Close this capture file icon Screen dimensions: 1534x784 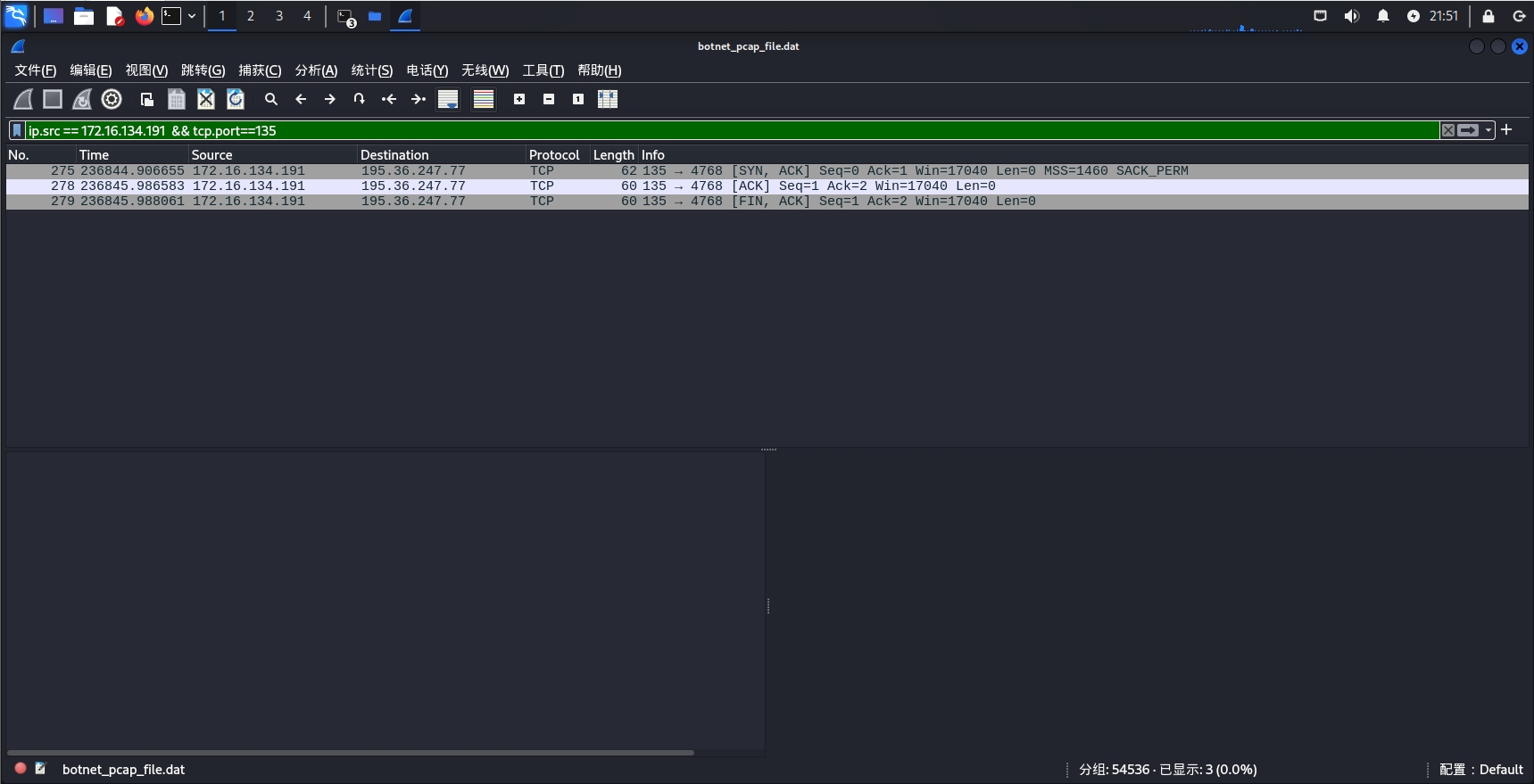pyautogui.click(x=206, y=99)
